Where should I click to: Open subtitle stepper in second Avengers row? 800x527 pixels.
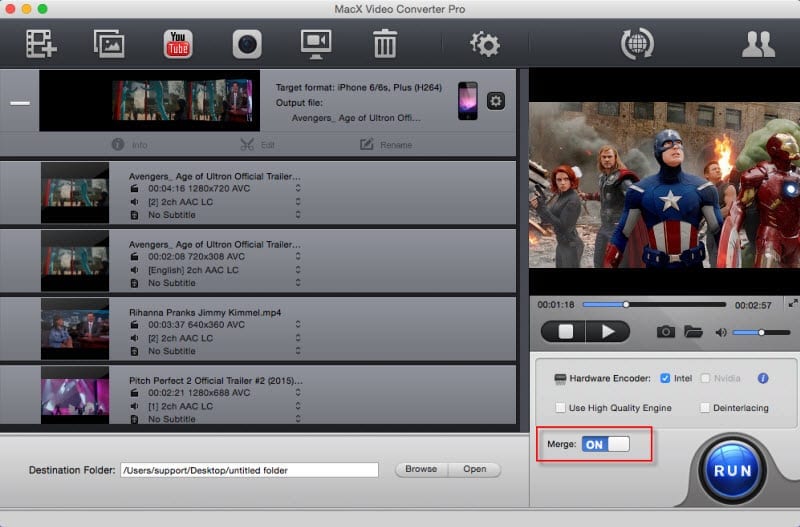pyautogui.click(x=298, y=283)
